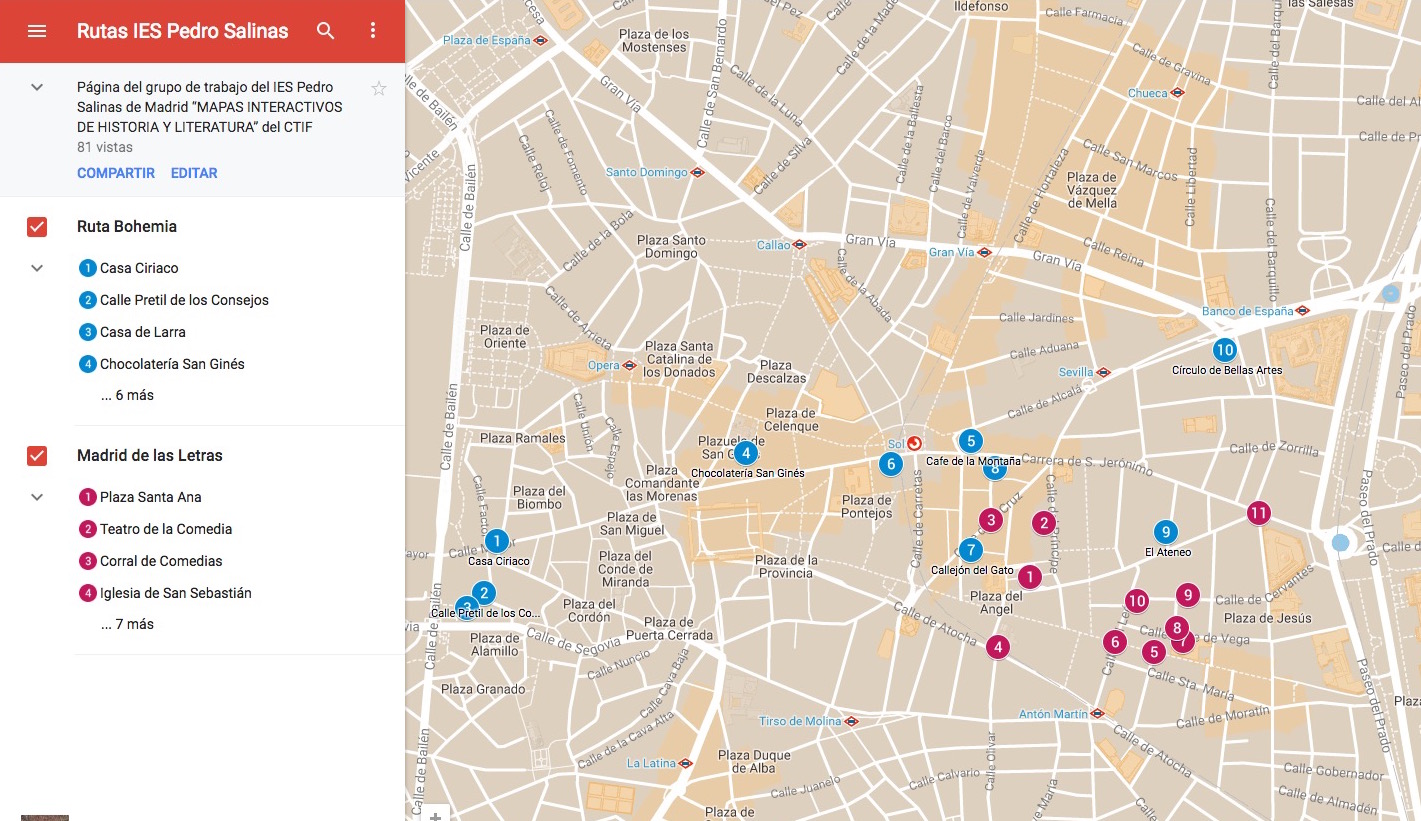Select Plaza Santa Ana in the list
Image resolution: width=1421 pixels, height=821 pixels.
click(151, 497)
